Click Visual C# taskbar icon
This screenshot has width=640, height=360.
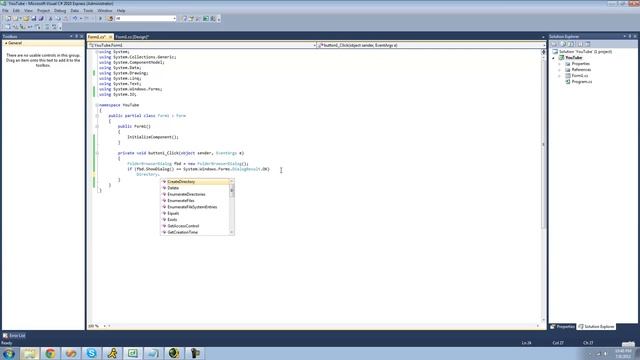(133, 353)
